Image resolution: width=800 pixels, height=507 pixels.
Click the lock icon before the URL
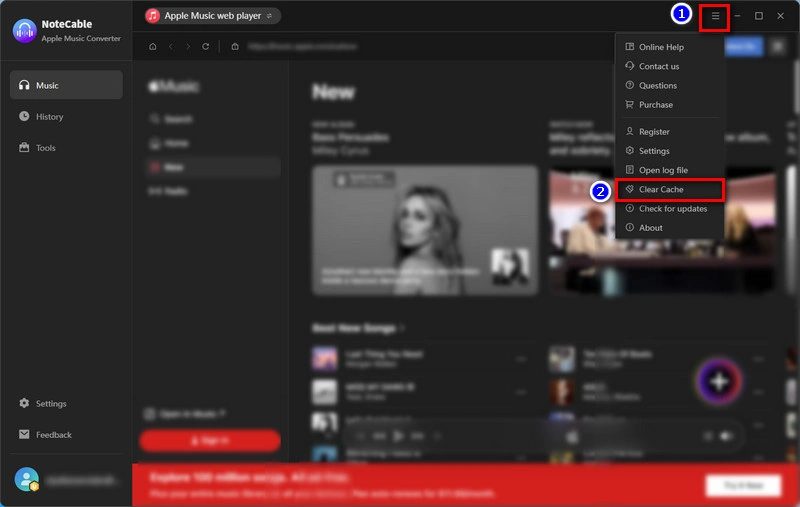point(235,46)
